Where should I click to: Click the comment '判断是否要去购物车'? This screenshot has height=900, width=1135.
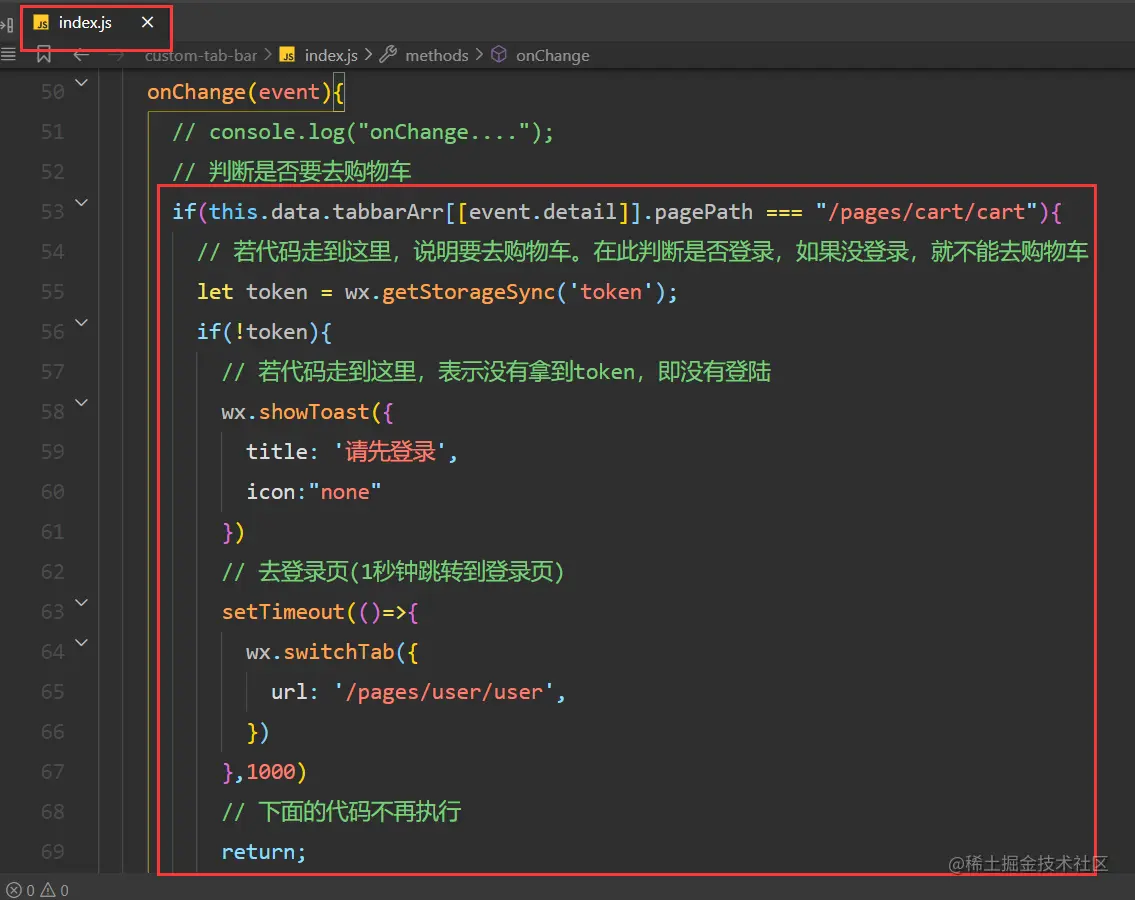[x=291, y=172]
